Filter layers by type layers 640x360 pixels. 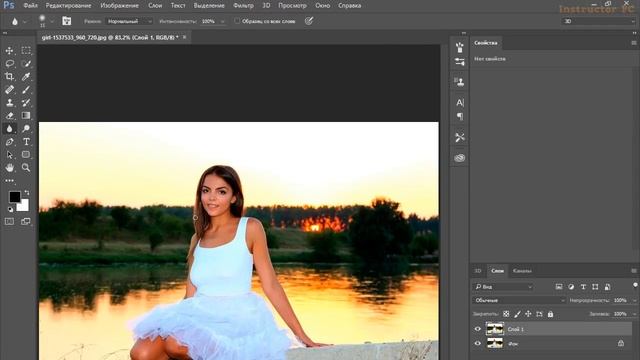tap(583, 287)
